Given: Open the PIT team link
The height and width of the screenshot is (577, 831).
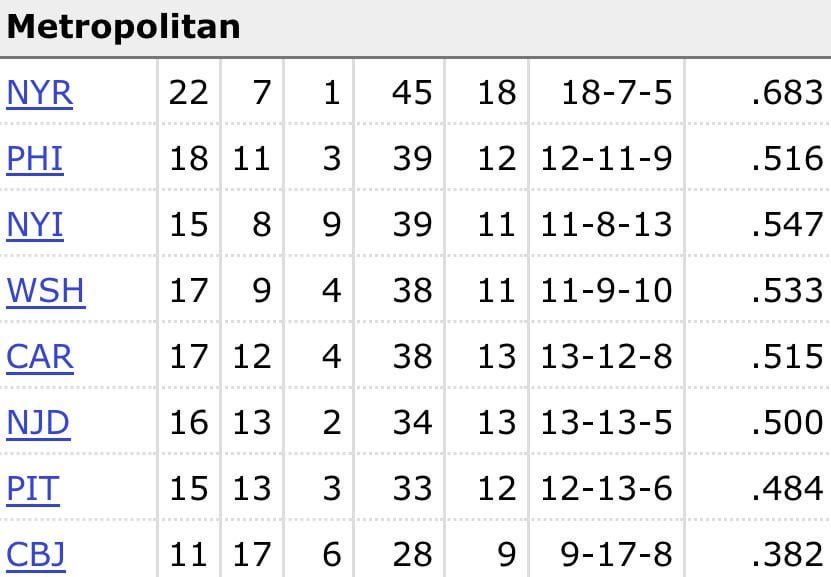Looking at the screenshot, I should pyautogui.click(x=33, y=489).
